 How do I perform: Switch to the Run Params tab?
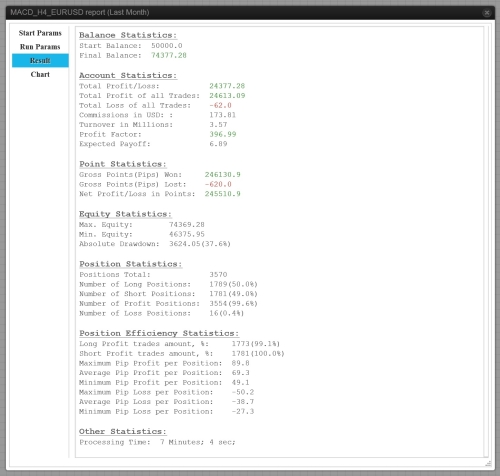(40, 47)
